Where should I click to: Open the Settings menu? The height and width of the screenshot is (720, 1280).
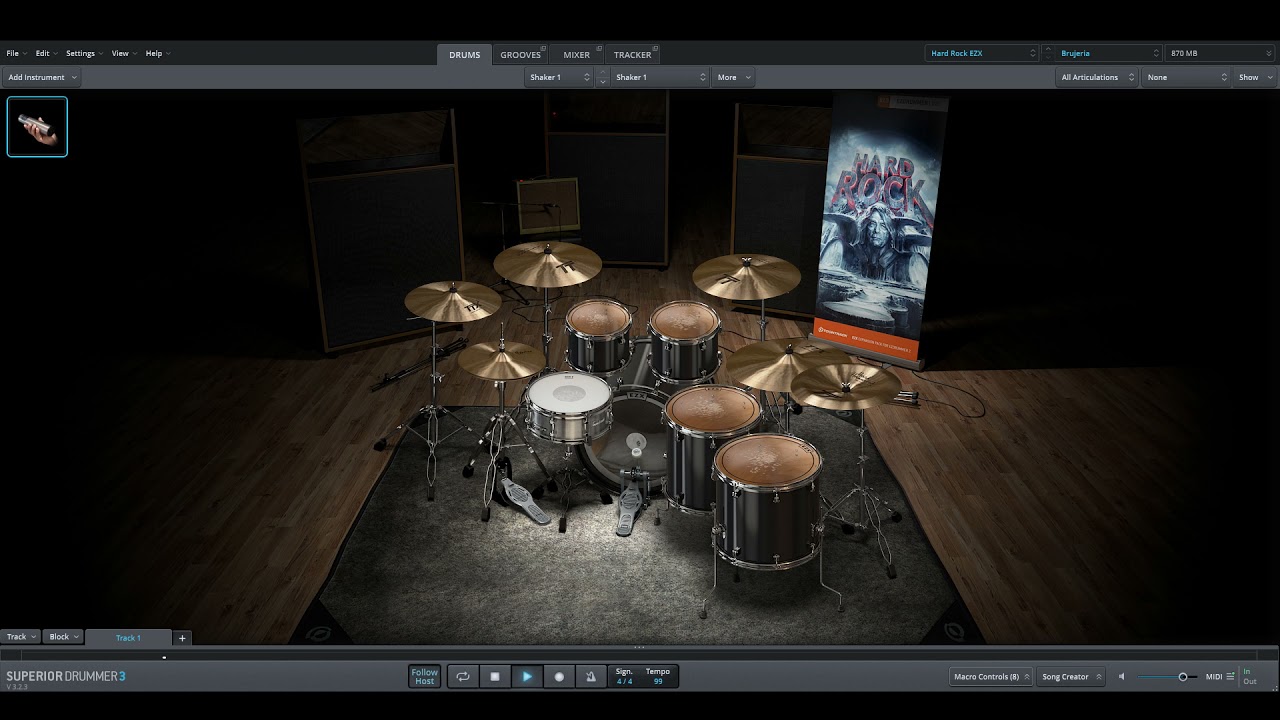84,53
